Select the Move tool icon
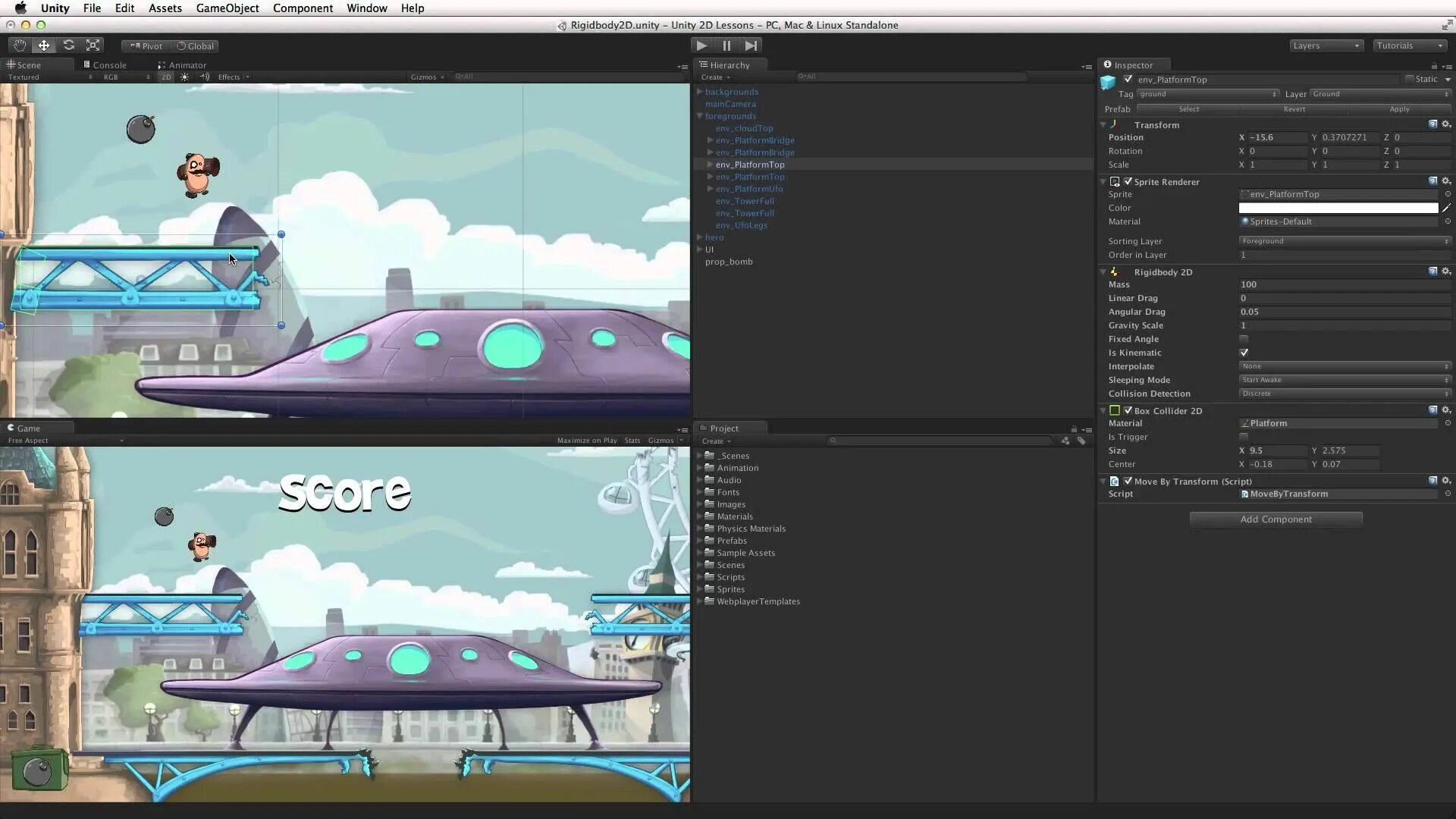Image resolution: width=1456 pixels, height=819 pixels. pyautogui.click(x=44, y=45)
